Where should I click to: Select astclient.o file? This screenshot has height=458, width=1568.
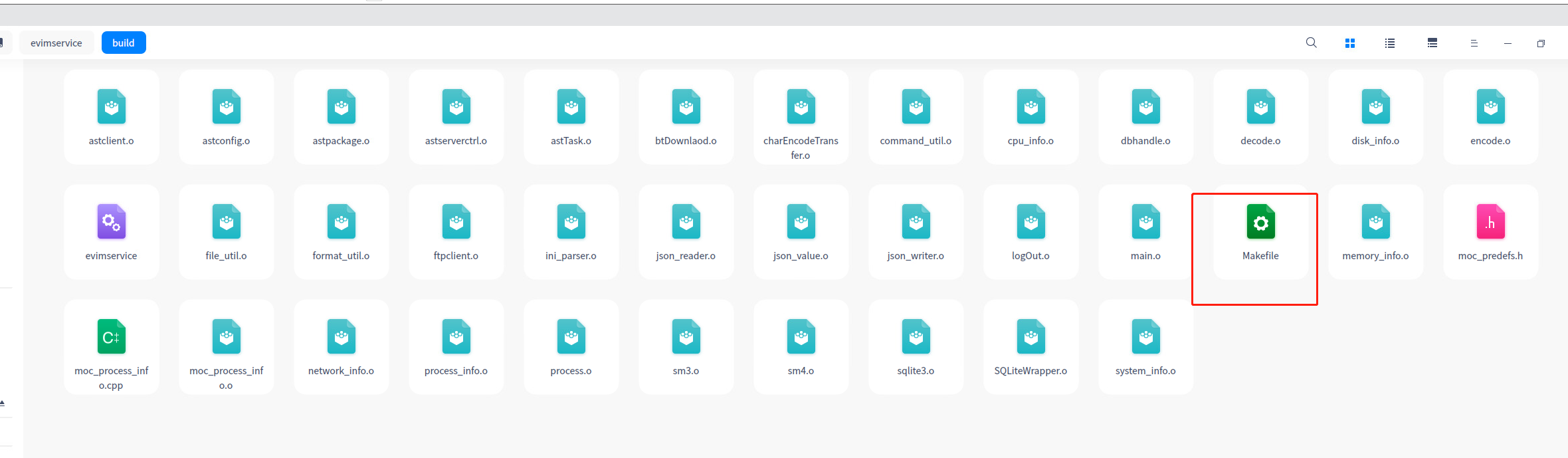pyautogui.click(x=111, y=117)
